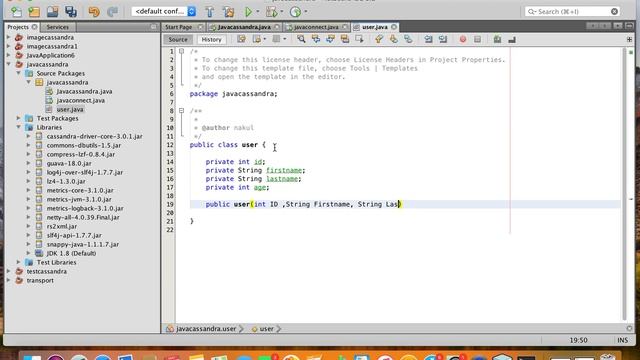The image size is (640, 360).
Task: Click the Profile Project icon
Action: click(x=296, y=12)
